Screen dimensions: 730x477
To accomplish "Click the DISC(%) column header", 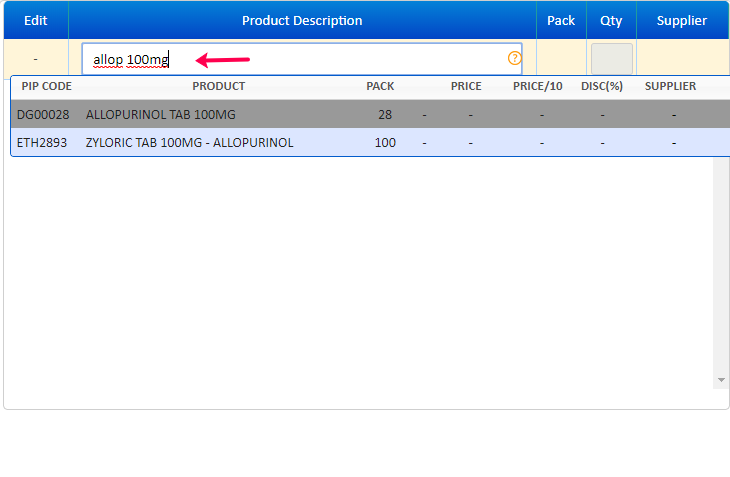I will point(602,86).
